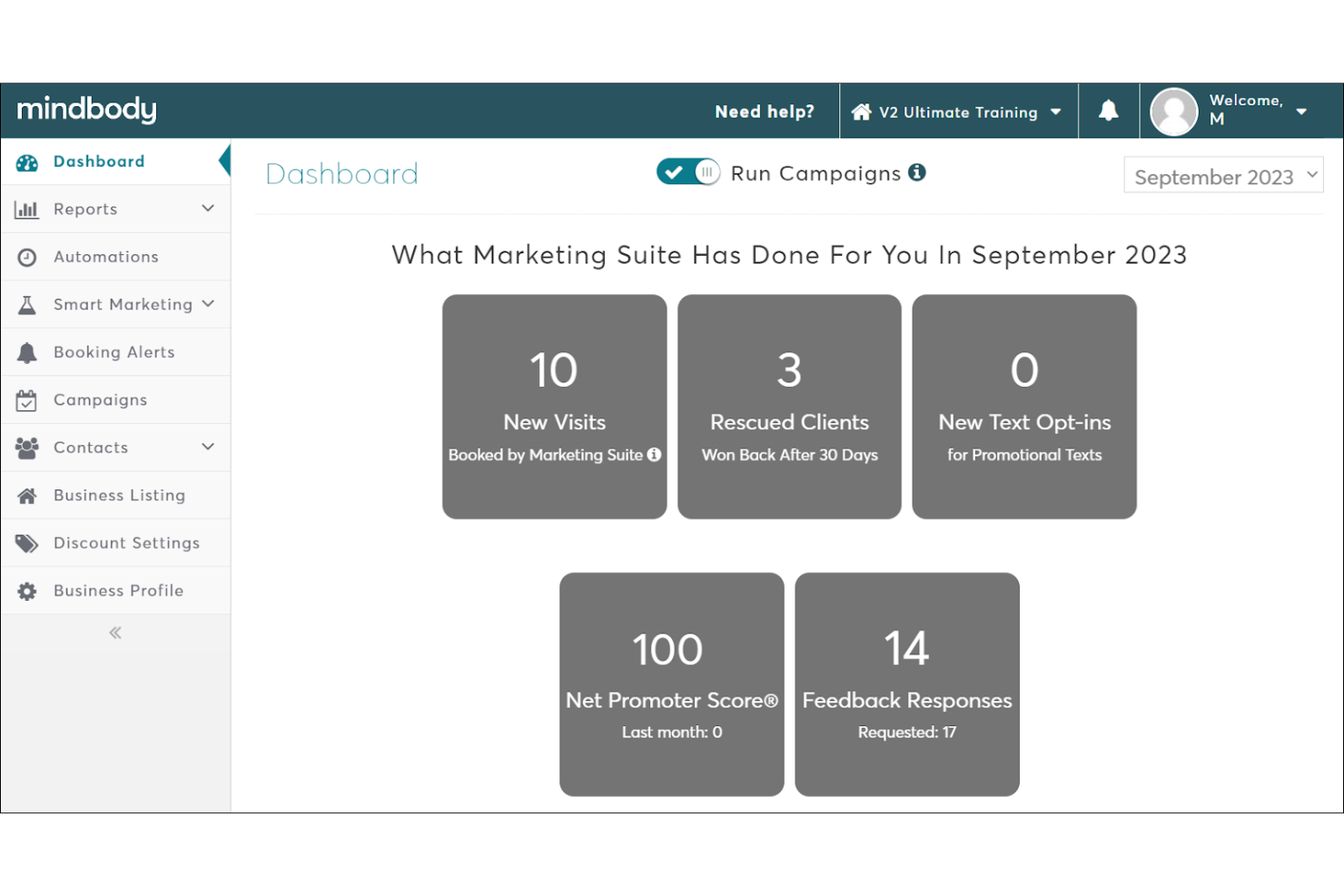Click the Business Profile gear icon

[x=27, y=591]
